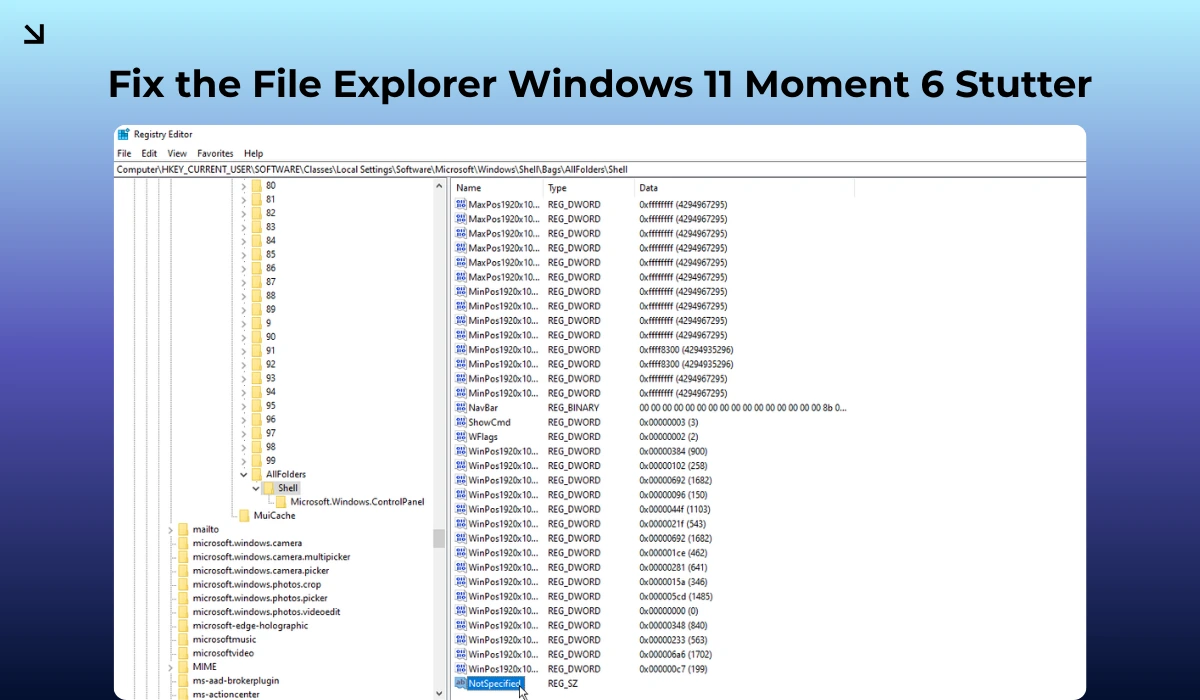Click the REG_BINARY type cell
This screenshot has height=700, width=1200.
click(573, 408)
